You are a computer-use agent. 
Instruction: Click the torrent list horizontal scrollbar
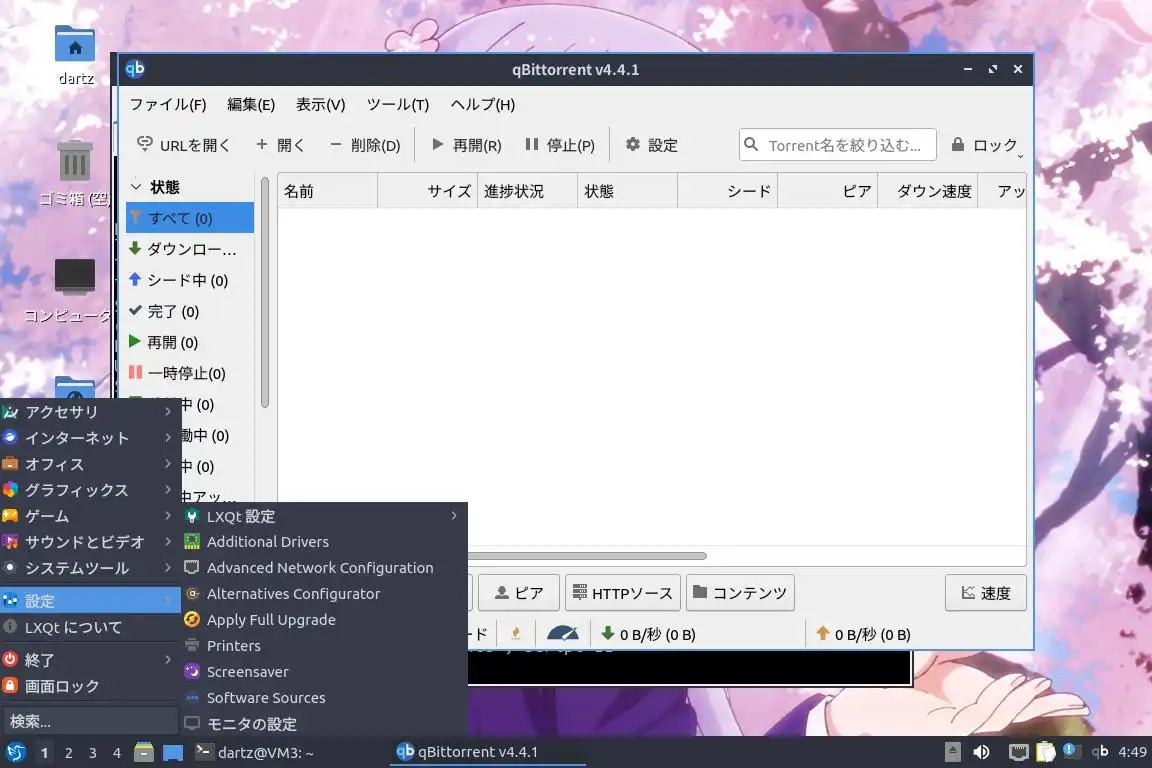click(586, 556)
